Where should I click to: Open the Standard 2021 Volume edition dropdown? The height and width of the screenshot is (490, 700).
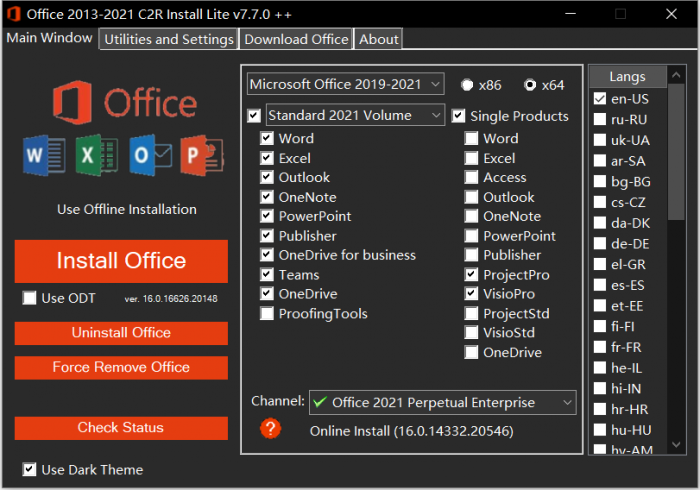point(355,115)
